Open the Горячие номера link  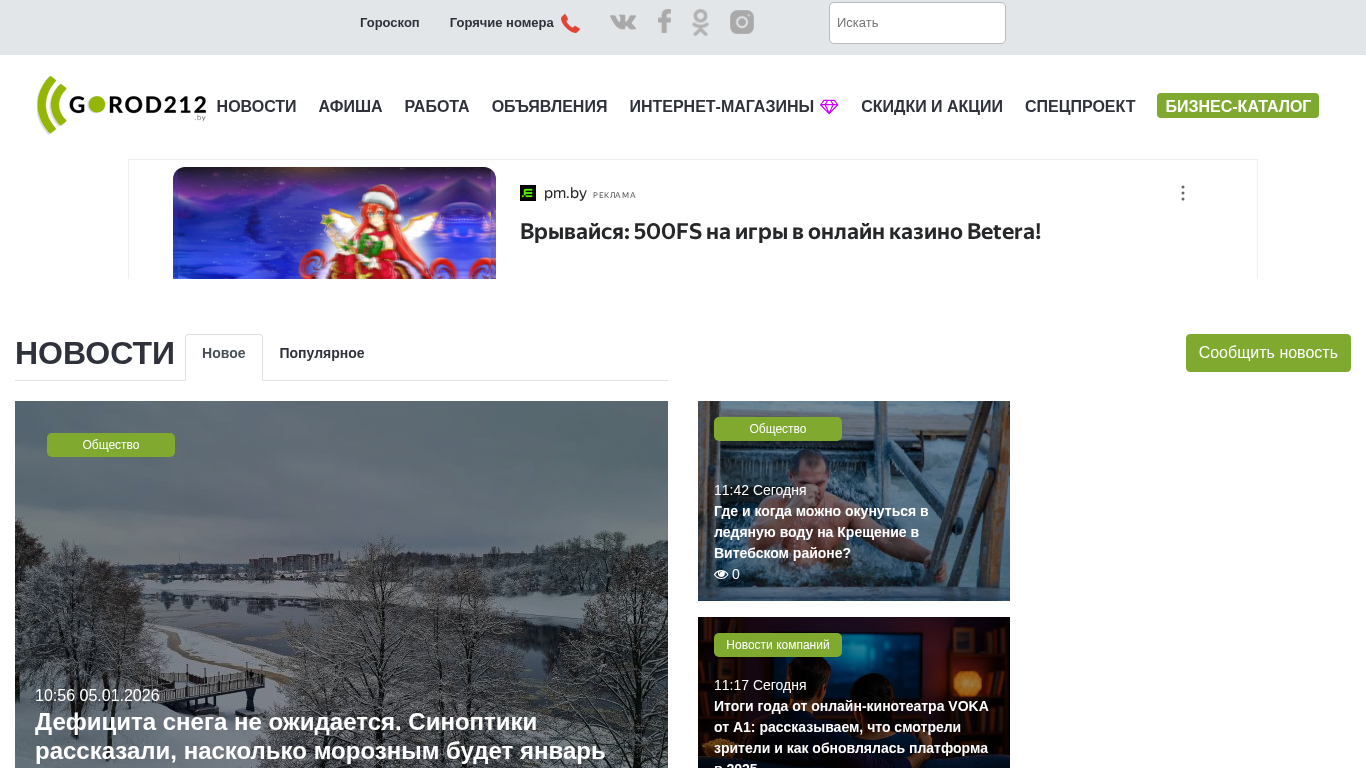(x=502, y=23)
